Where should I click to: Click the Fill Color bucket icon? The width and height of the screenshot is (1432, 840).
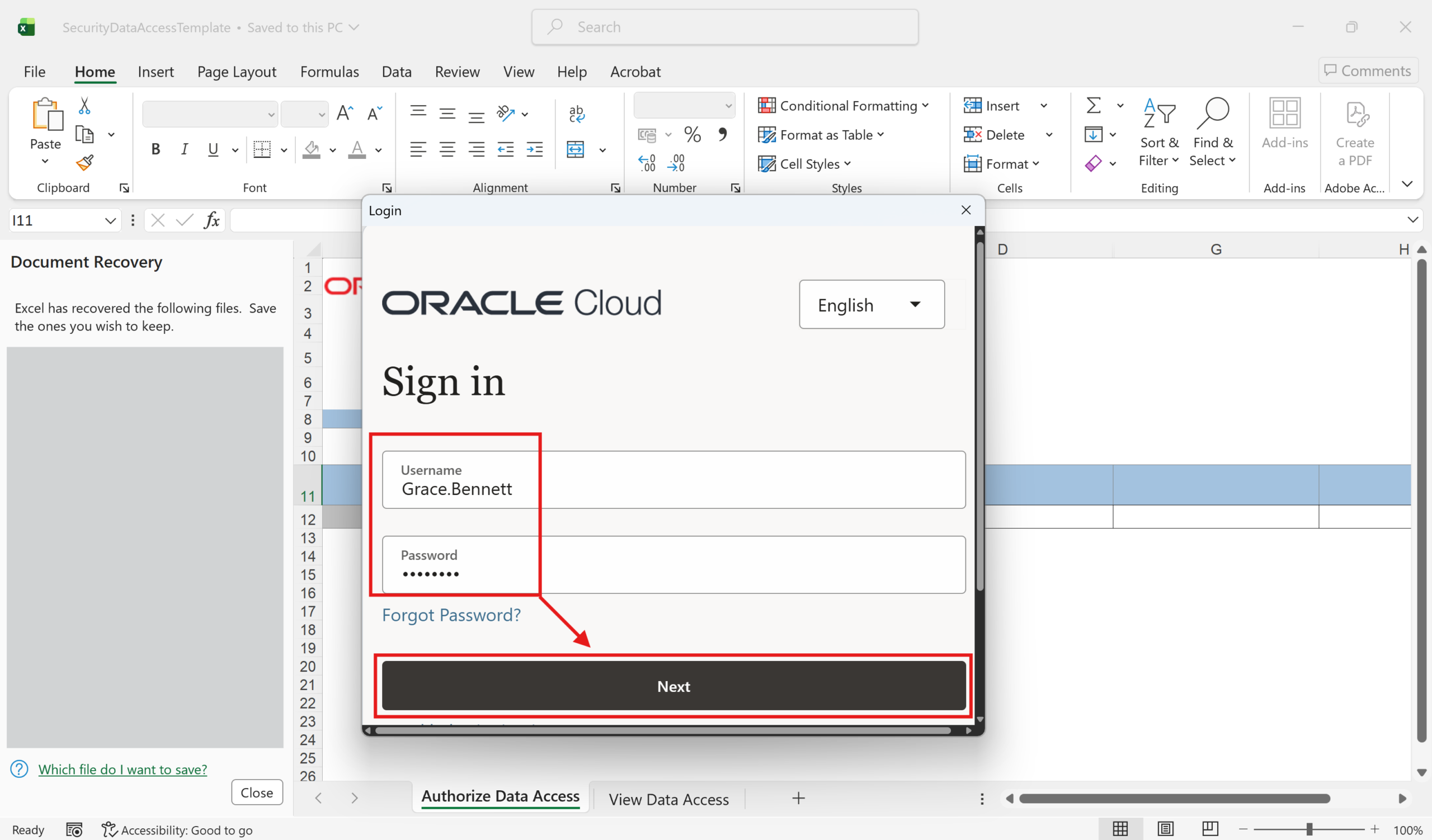tap(312, 149)
